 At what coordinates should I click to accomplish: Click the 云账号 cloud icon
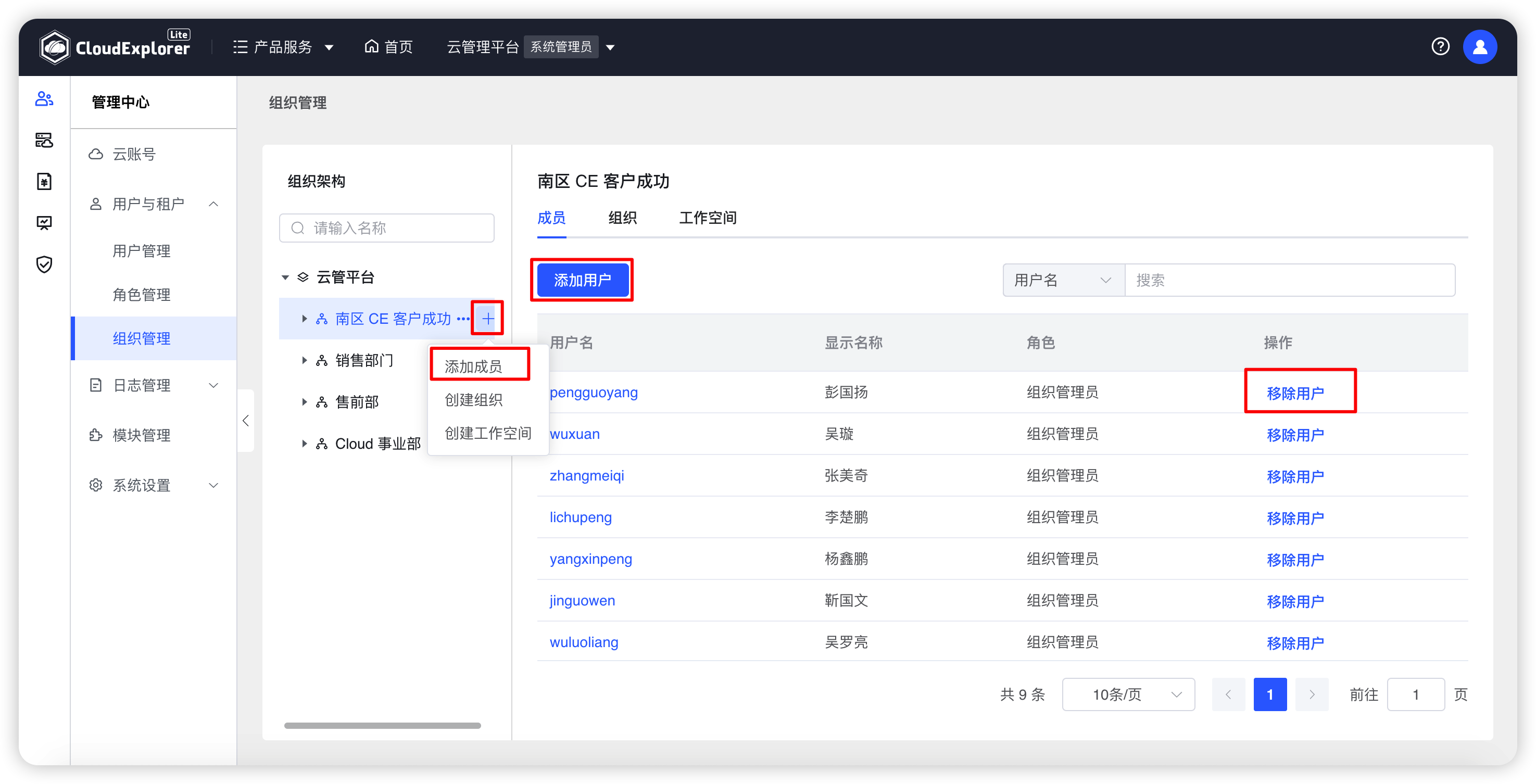[x=95, y=154]
